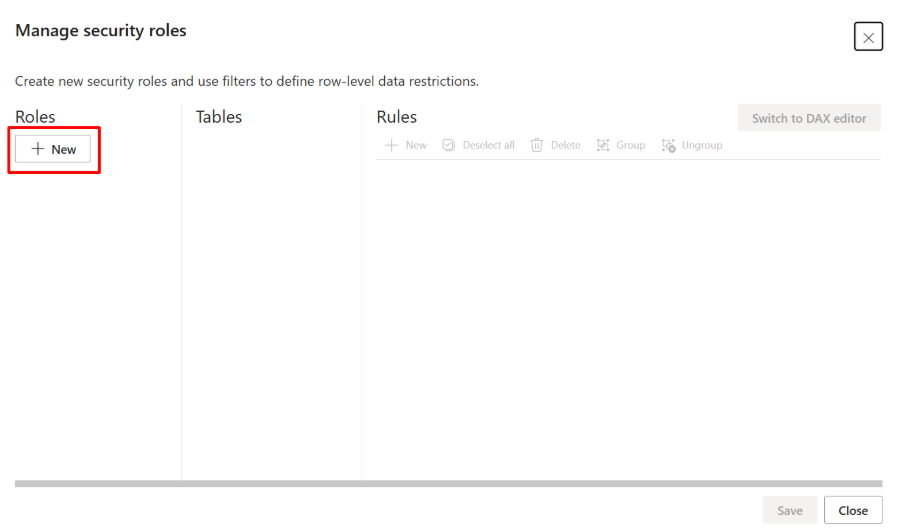Click the horizontal gray scrollbar above Save

[x=448, y=484]
